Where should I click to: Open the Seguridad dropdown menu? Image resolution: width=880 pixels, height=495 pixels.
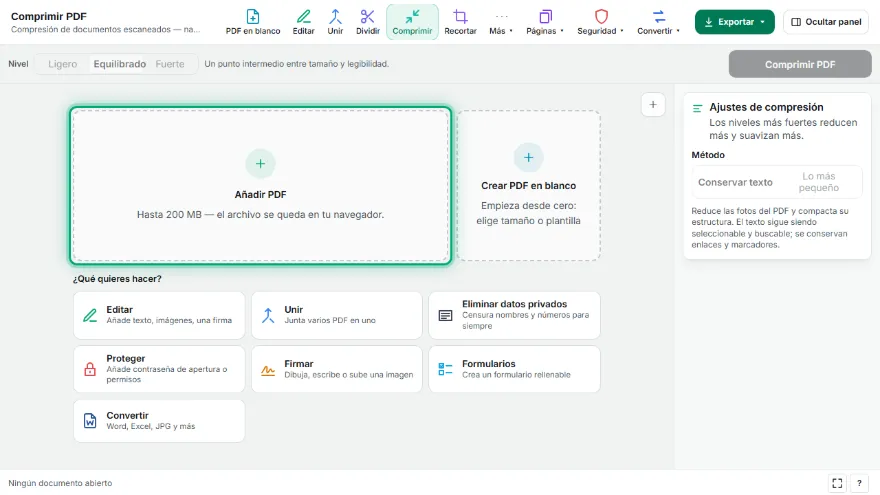[x=600, y=22]
